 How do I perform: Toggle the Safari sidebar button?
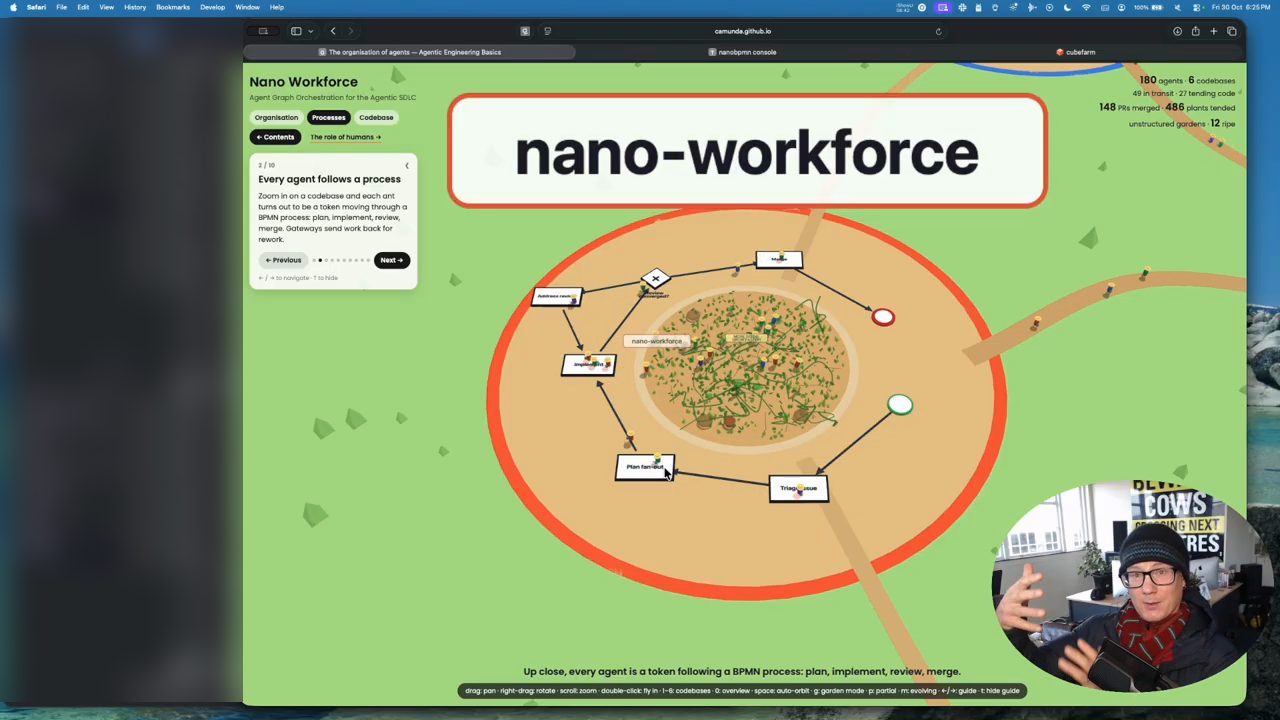point(296,31)
